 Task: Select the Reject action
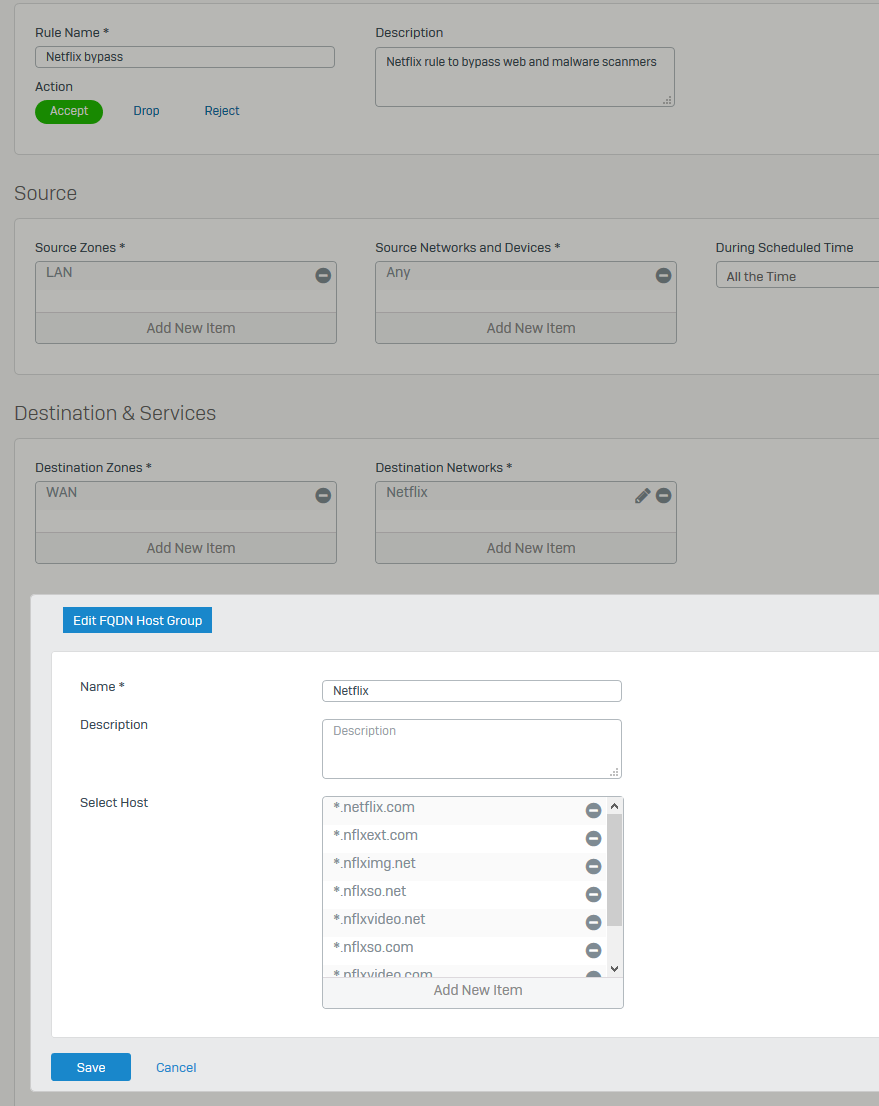222,111
